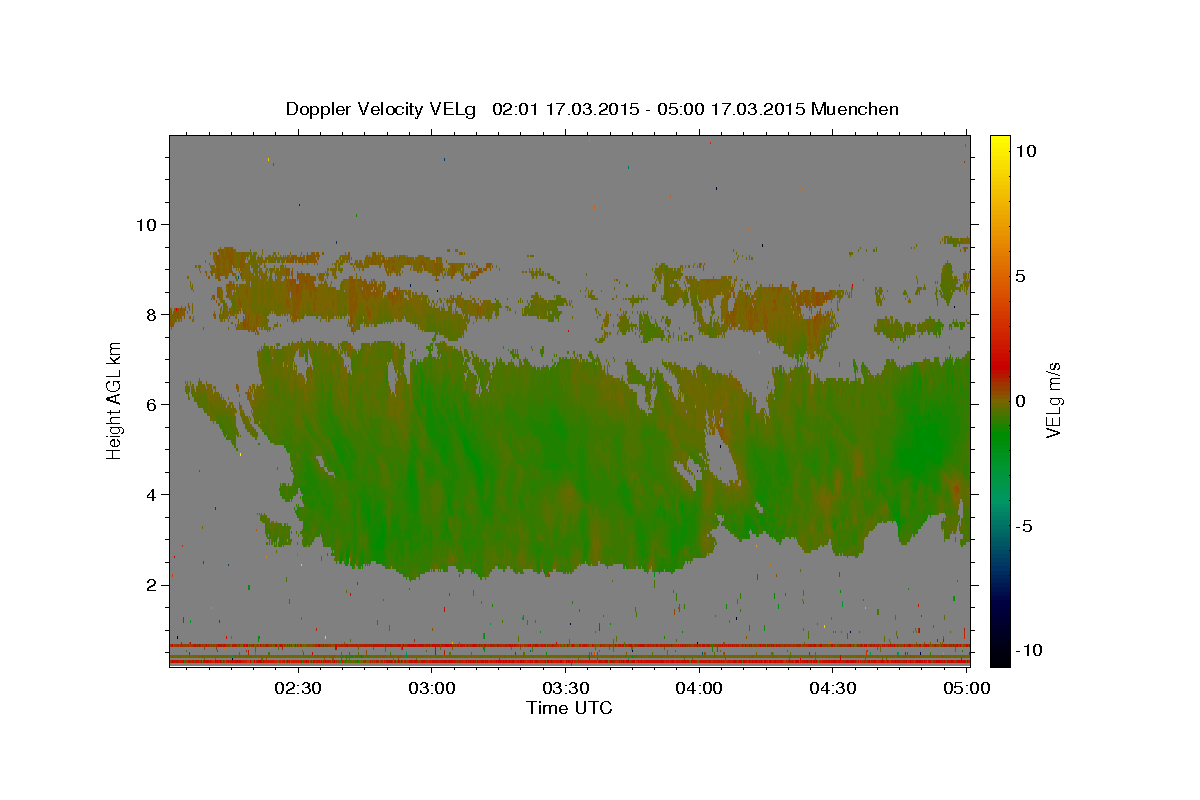Click the colorbar value 0
This screenshot has width=1200, height=800.
(x=1020, y=401)
